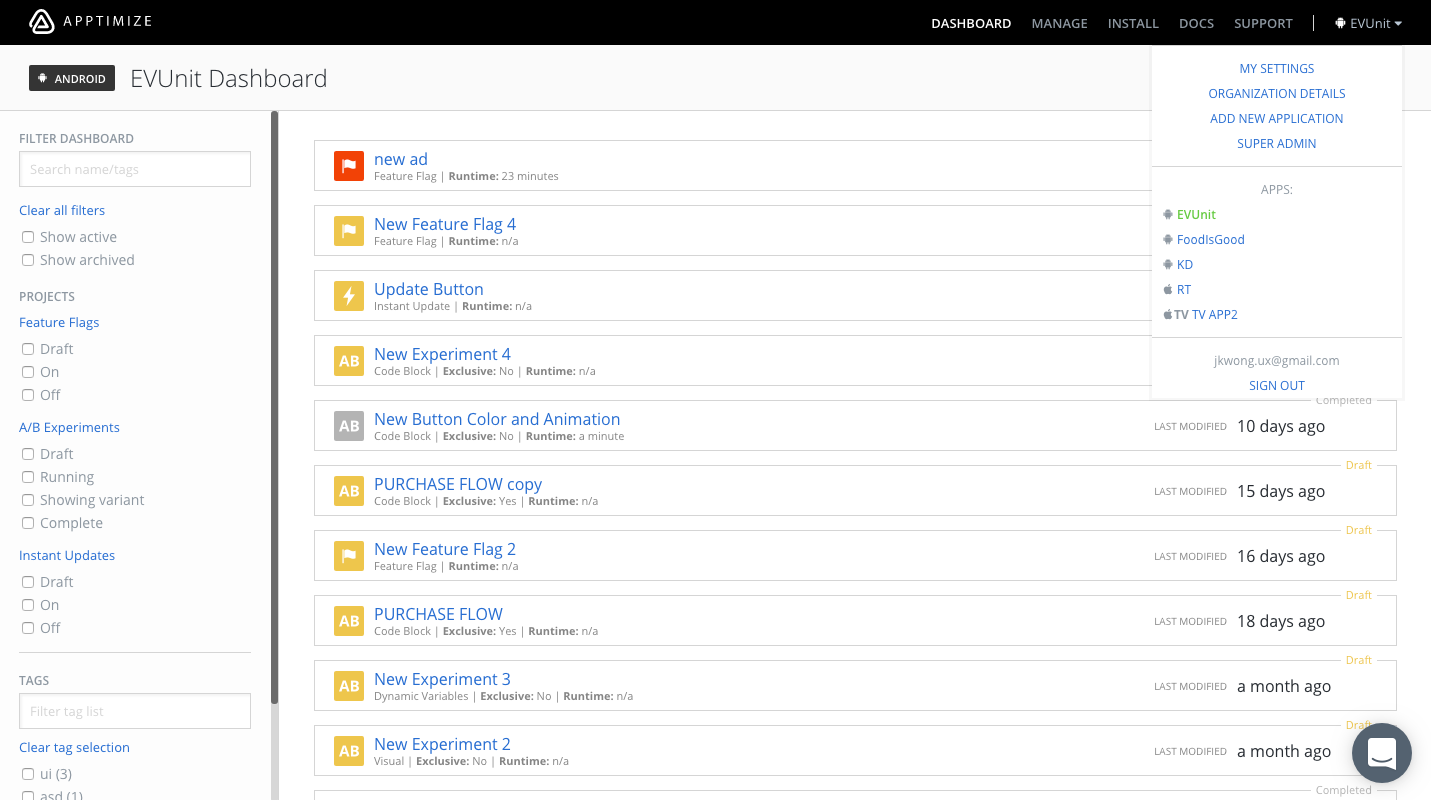
Task: Check Draft under Instant Updates
Action: [x=28, y=582]
